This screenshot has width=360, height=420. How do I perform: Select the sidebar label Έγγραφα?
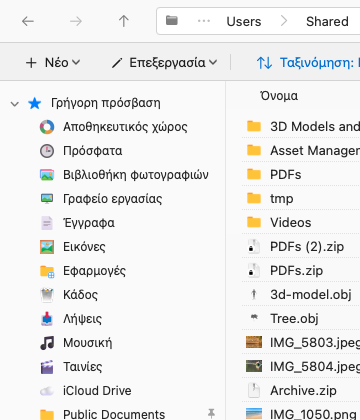(89, 223)
